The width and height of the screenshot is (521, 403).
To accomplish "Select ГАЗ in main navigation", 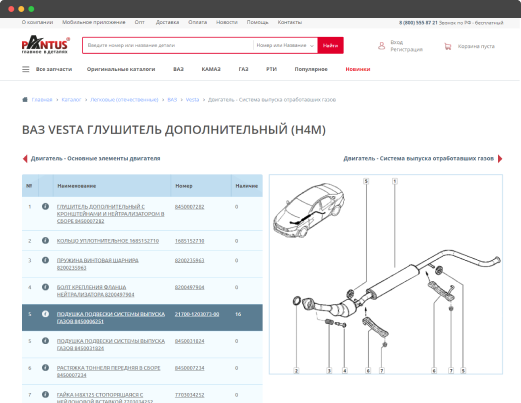I will 243,69.
